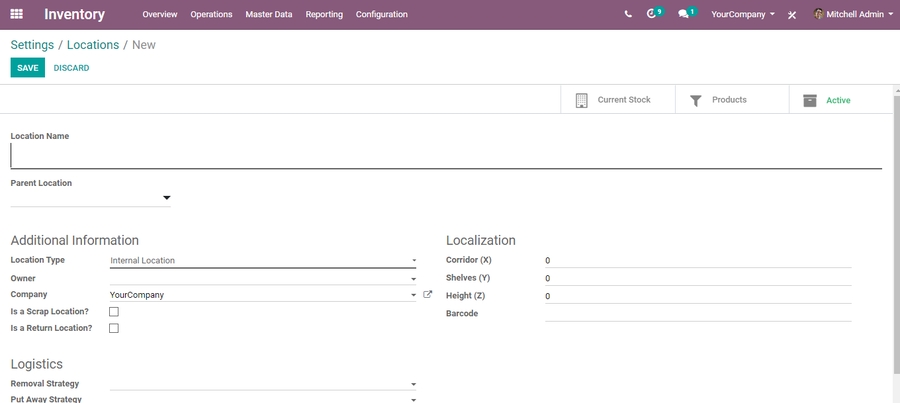Open the chat messages icon
The width and height of the screenshot is (900, 403).
coord(684,15)
